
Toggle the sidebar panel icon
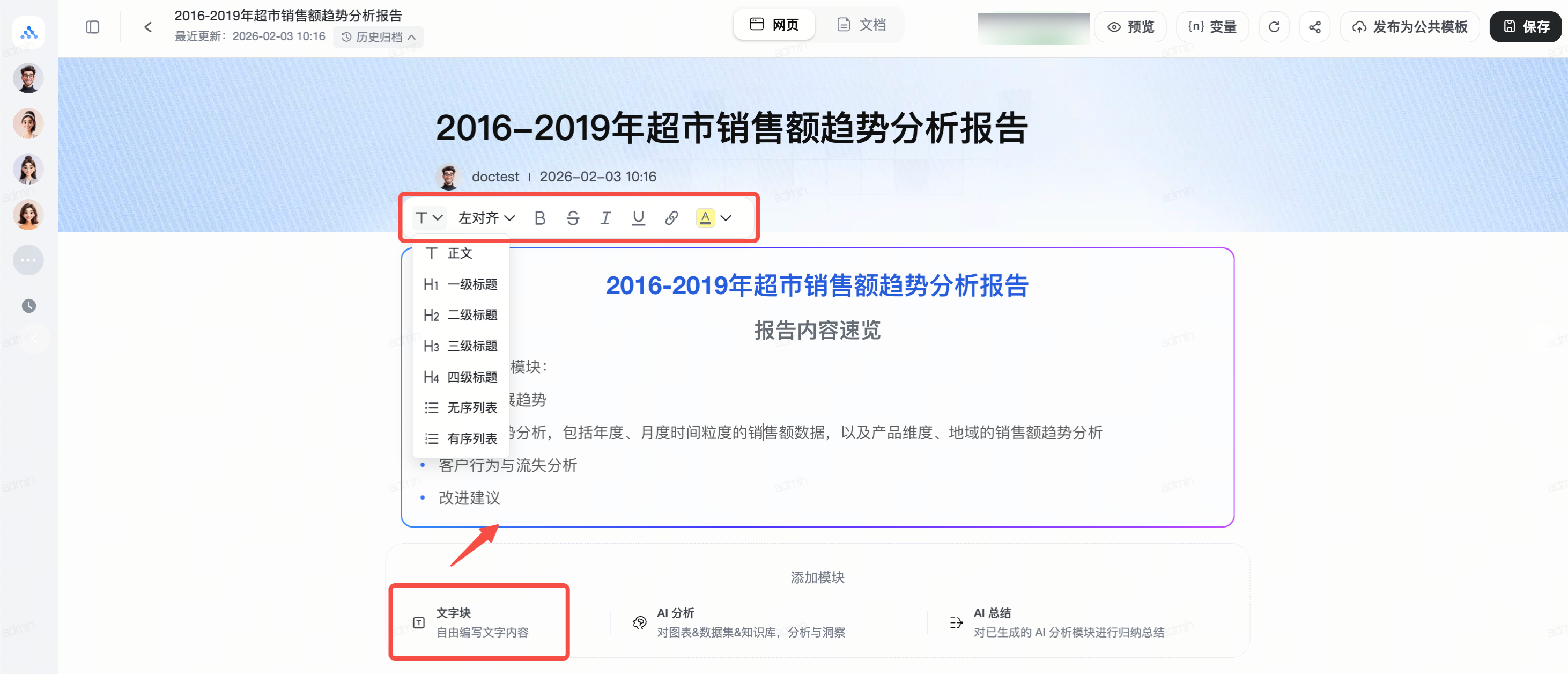click(x=93, y=27)
